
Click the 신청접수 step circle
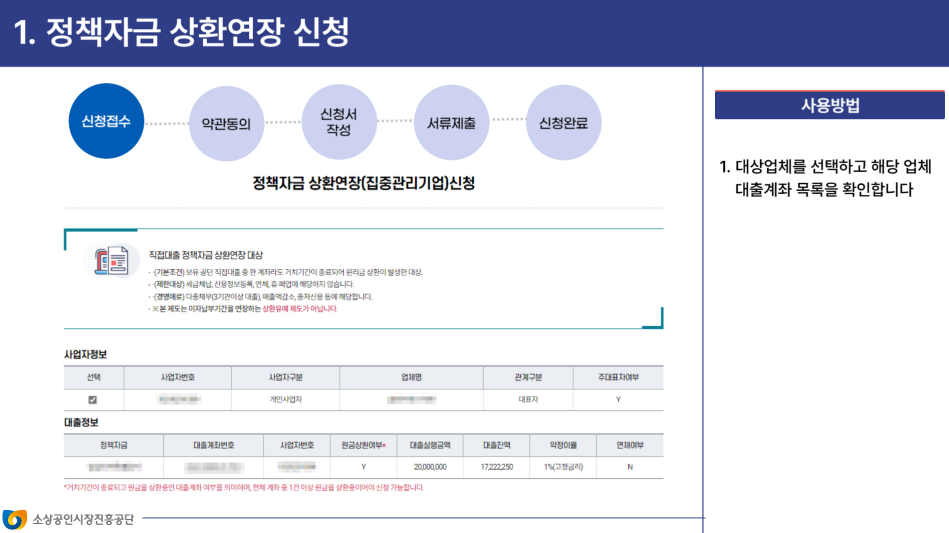coord(106,121)
